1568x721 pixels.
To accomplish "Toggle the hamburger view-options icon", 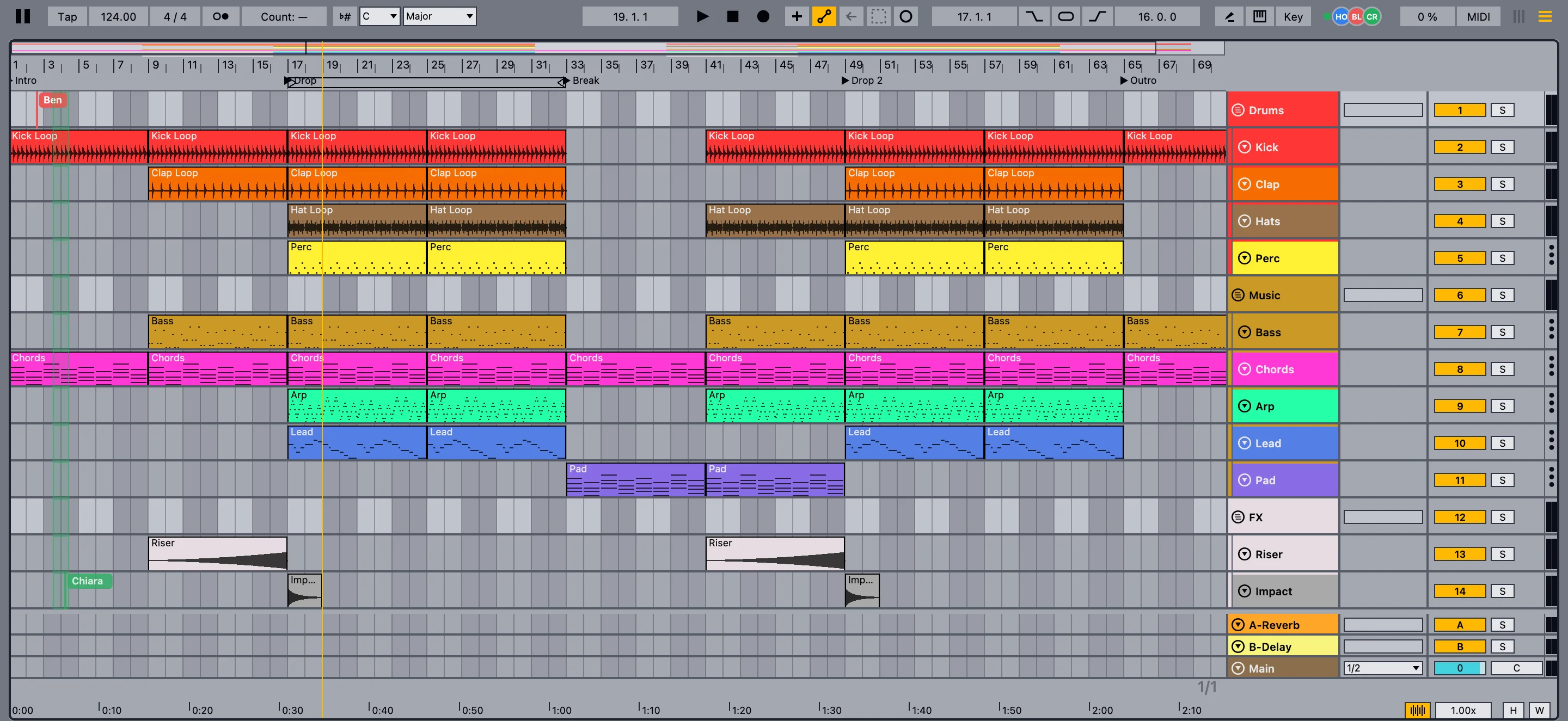I will click(1545, 16).
